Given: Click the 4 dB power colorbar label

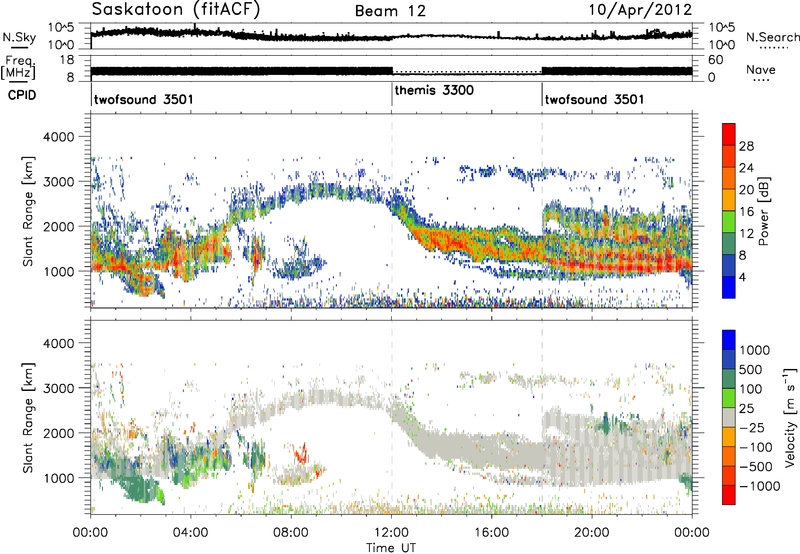Looking at the screenshot, I should pyautogui.click(x=742, y=277).
